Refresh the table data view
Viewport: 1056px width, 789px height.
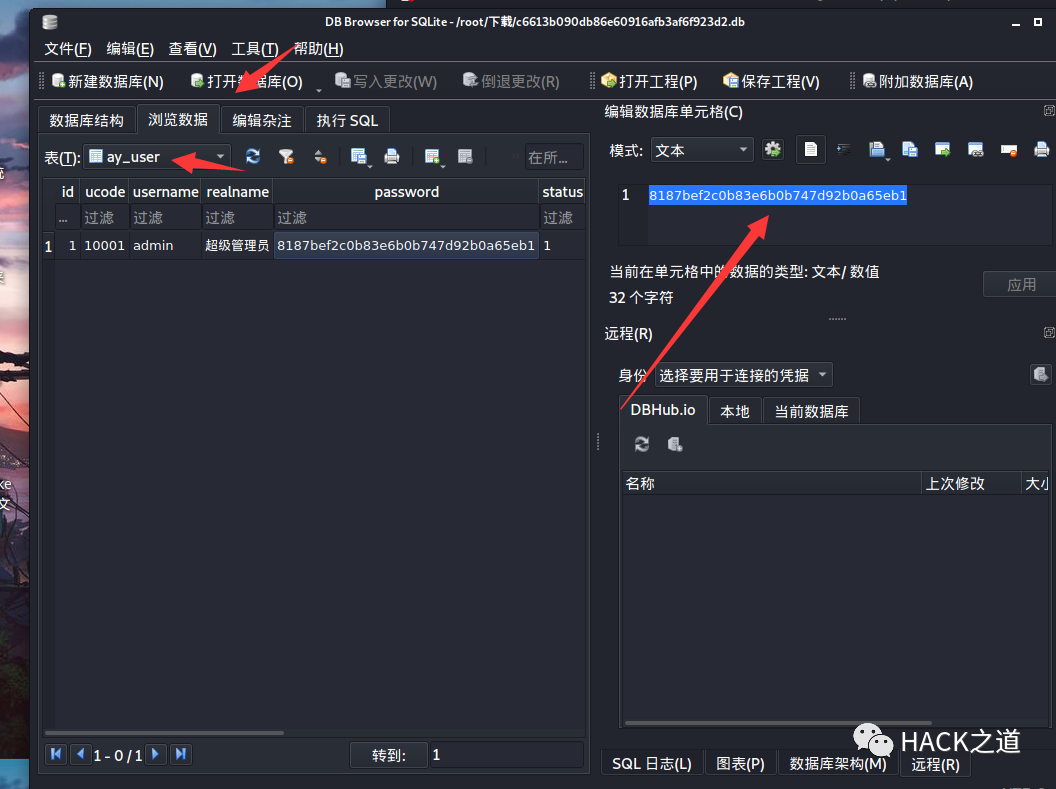coord(253,157)
